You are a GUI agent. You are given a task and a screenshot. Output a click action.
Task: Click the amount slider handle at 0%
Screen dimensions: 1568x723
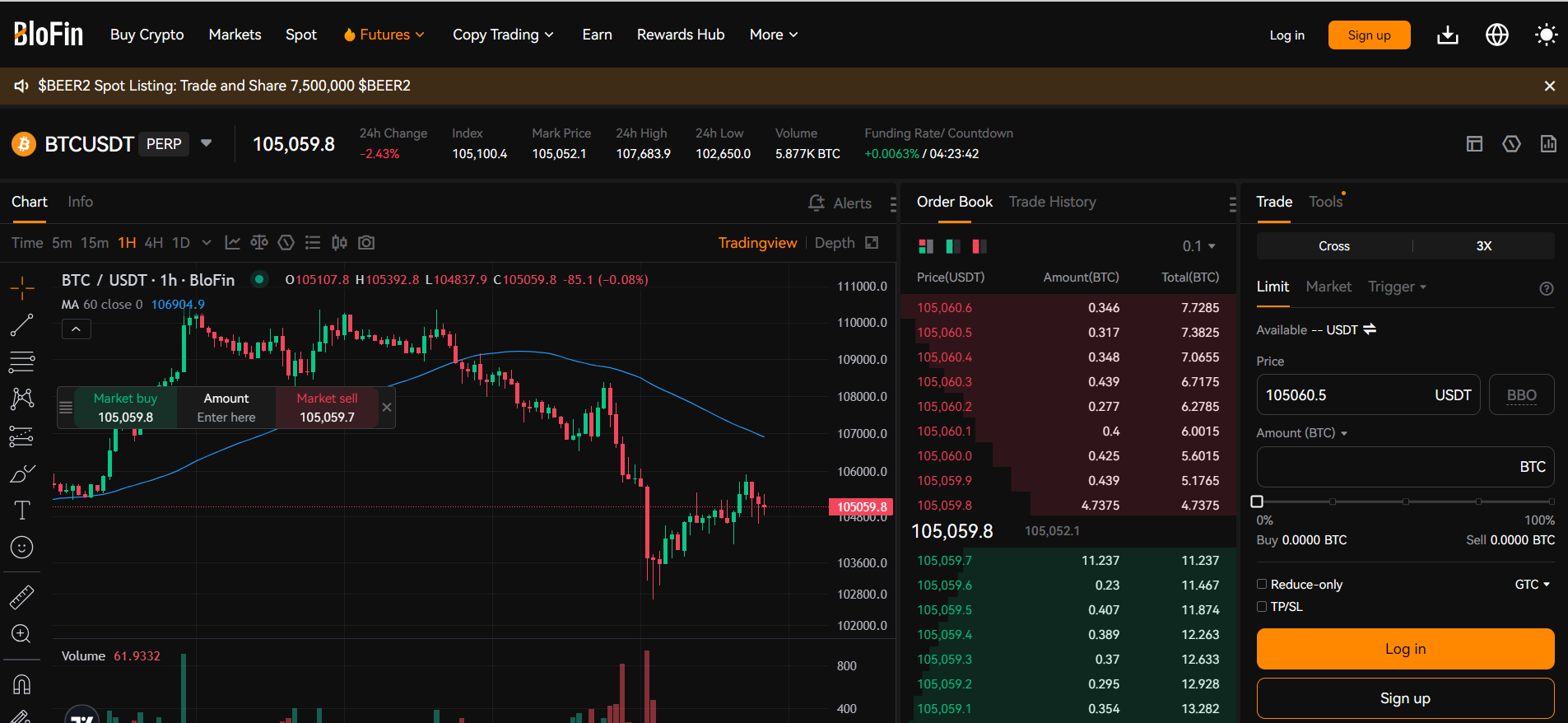[1257, 501]
